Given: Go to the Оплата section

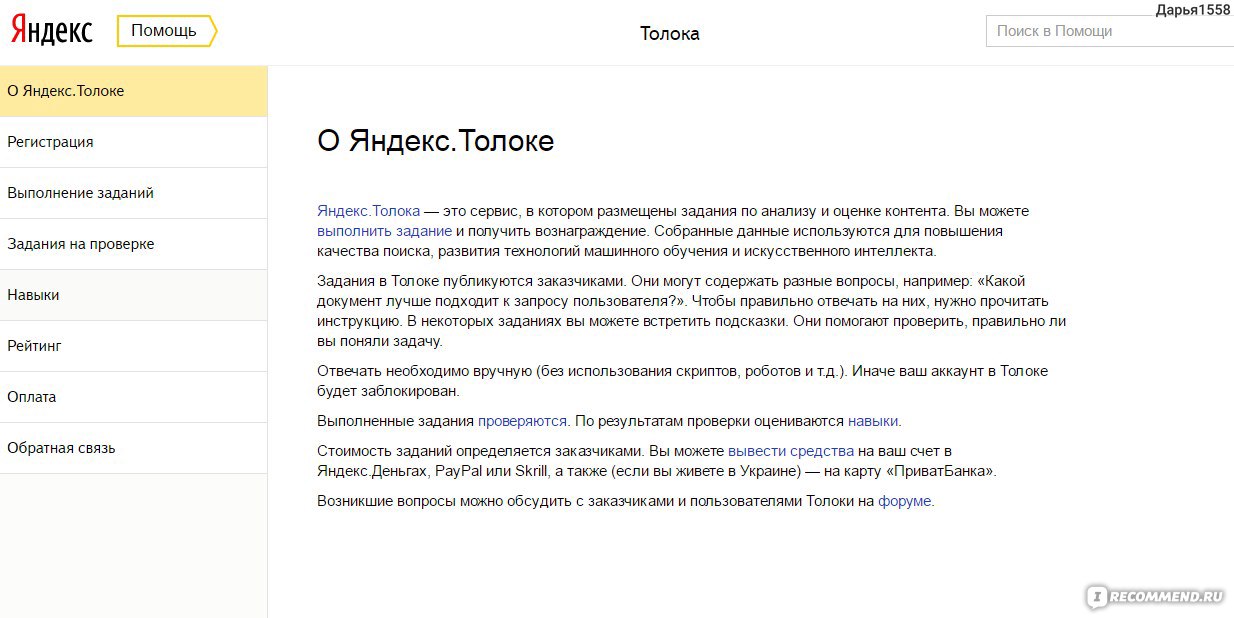Looking at the screenshot, I should tap(134, 397).
